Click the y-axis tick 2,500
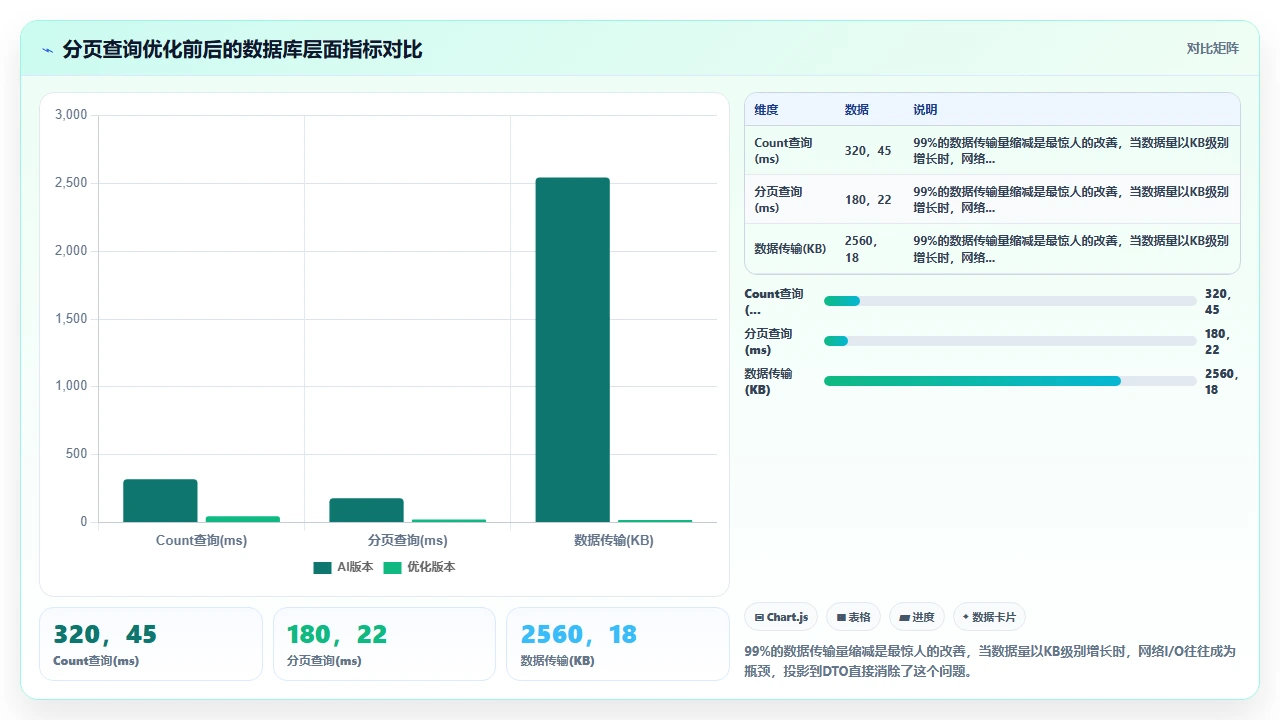Viewport: 1280px width, 720px height. pos(71,183)
